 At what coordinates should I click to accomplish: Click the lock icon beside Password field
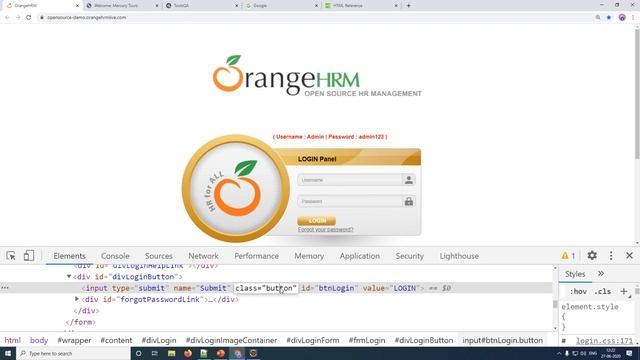click(x=409, y=201)
